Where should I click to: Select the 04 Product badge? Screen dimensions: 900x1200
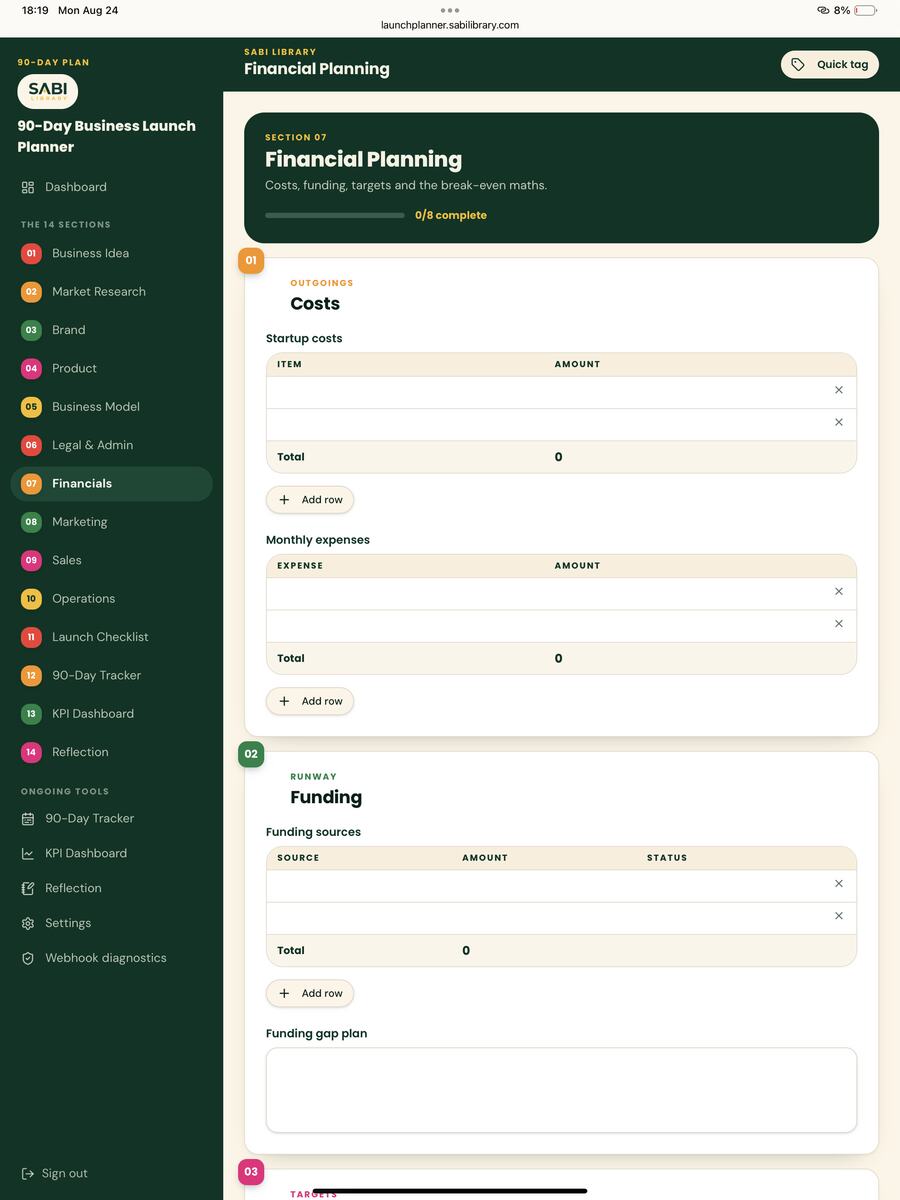pos(31,368)
